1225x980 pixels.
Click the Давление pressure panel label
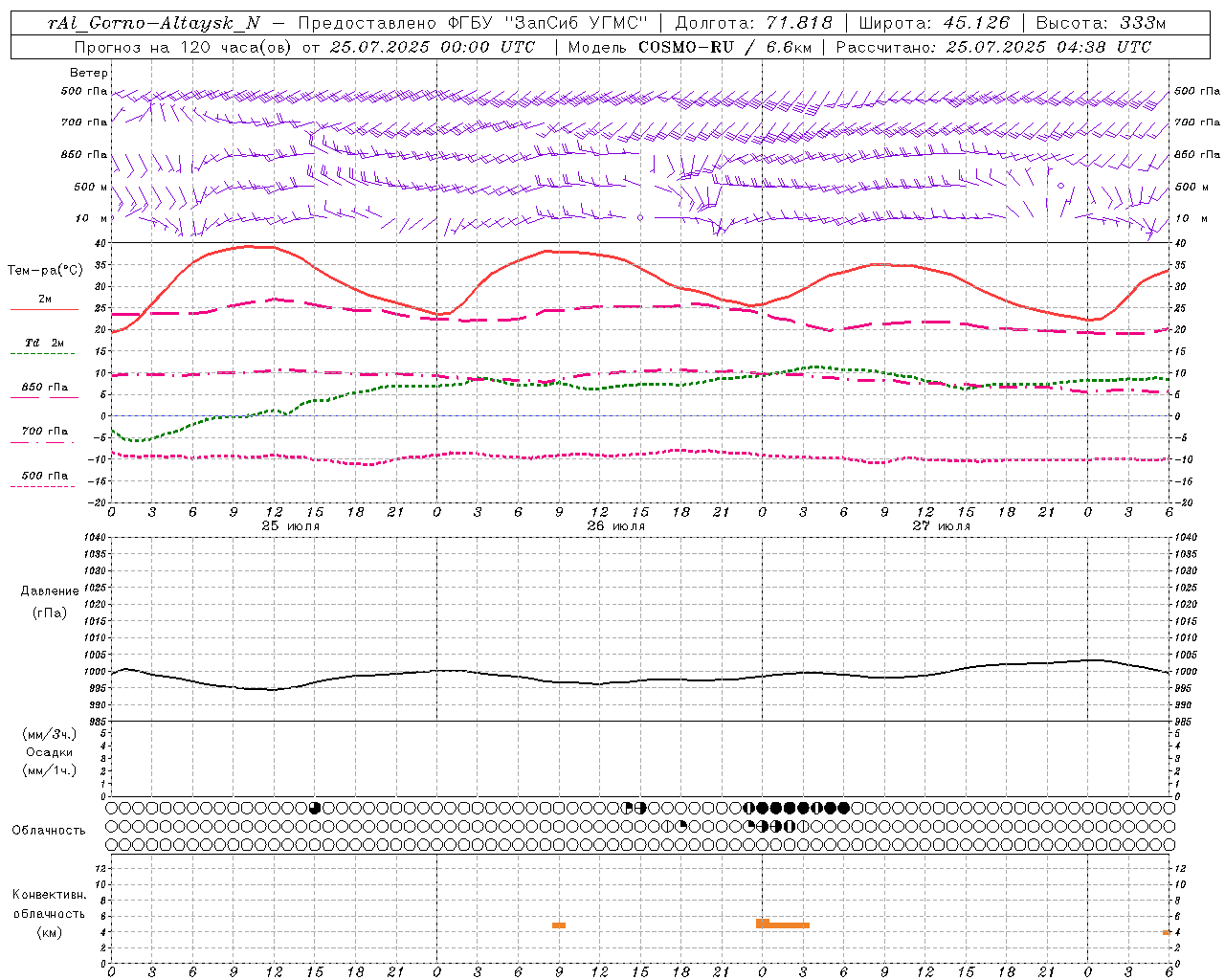tap(50, 591)
